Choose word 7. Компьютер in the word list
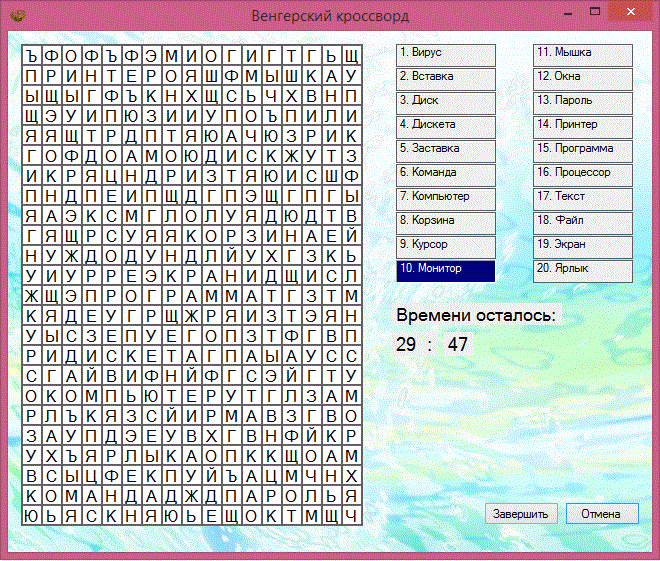 coord(446,198)
